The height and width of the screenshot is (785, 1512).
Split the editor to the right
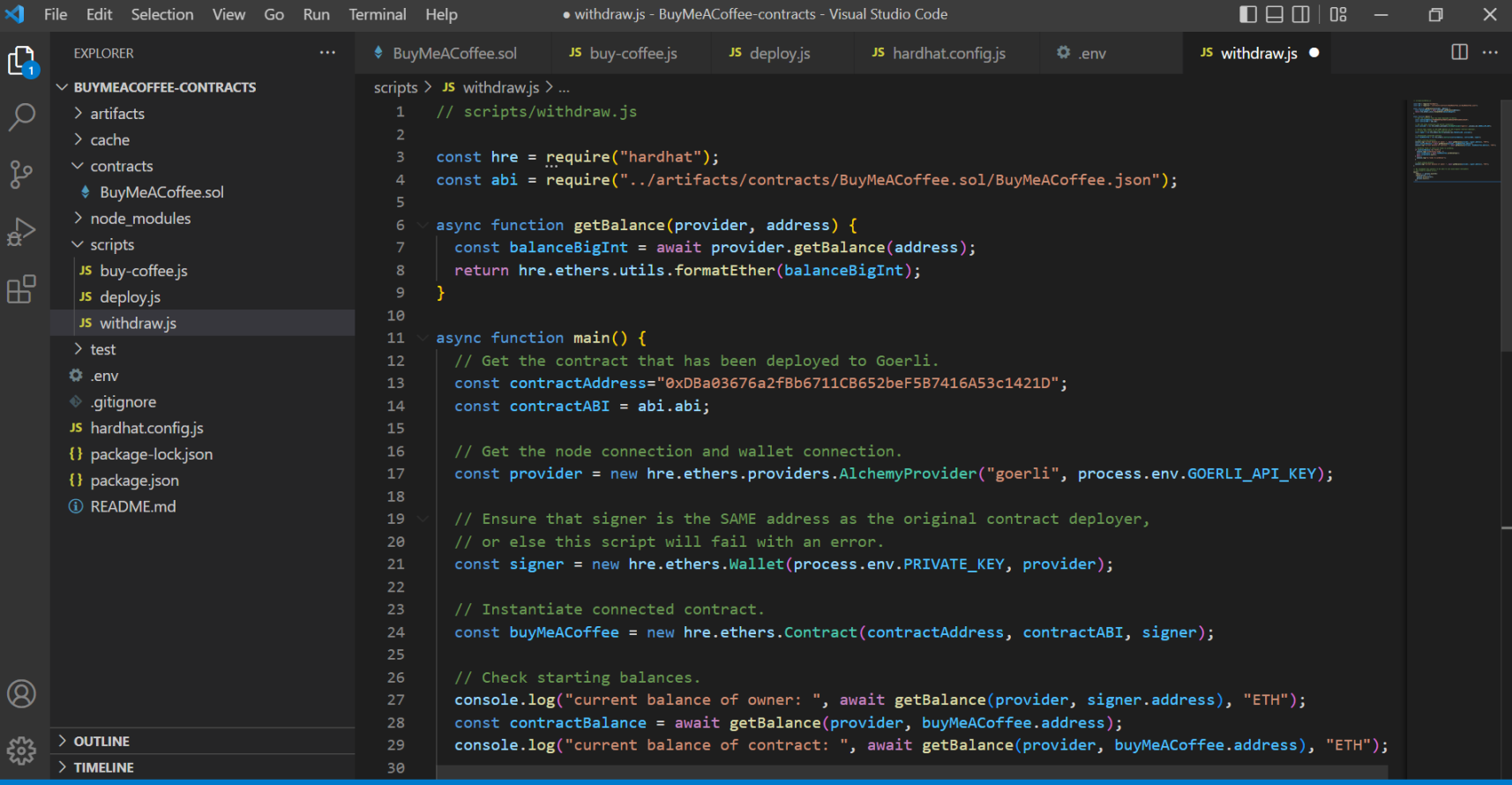[x=1459, y=53]
